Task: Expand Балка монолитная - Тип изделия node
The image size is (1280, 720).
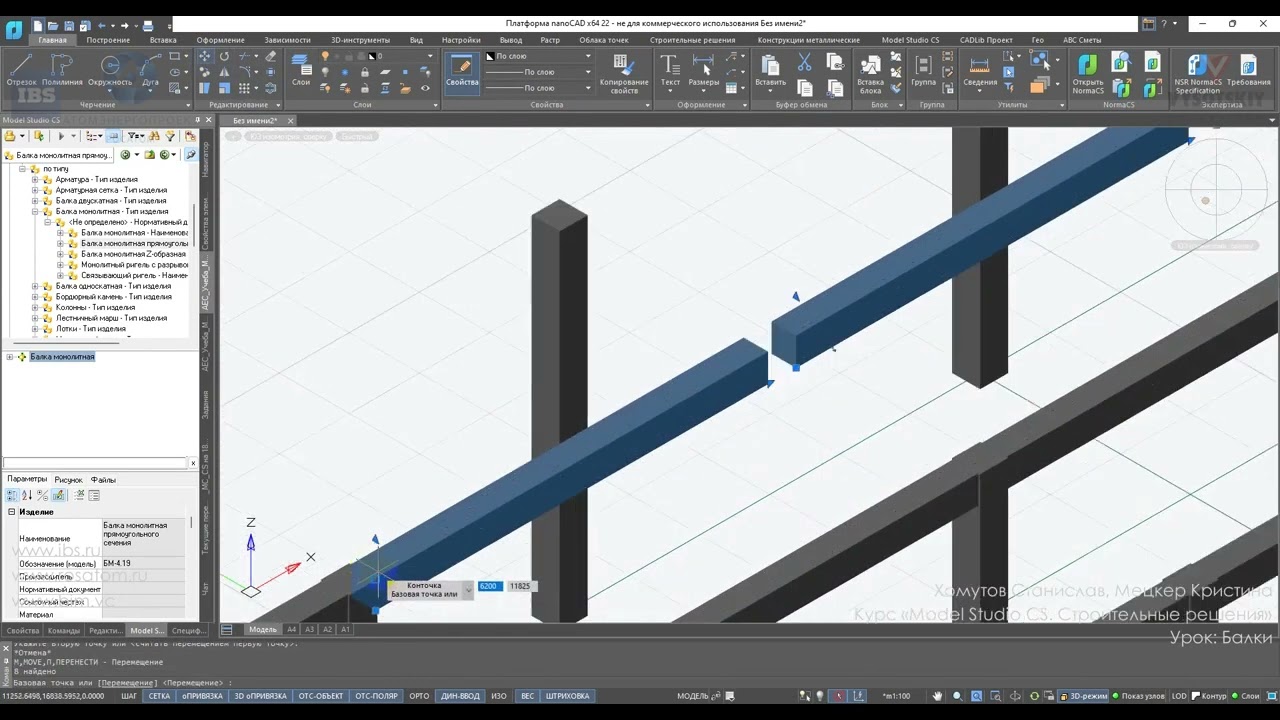Action: point(35,212)
